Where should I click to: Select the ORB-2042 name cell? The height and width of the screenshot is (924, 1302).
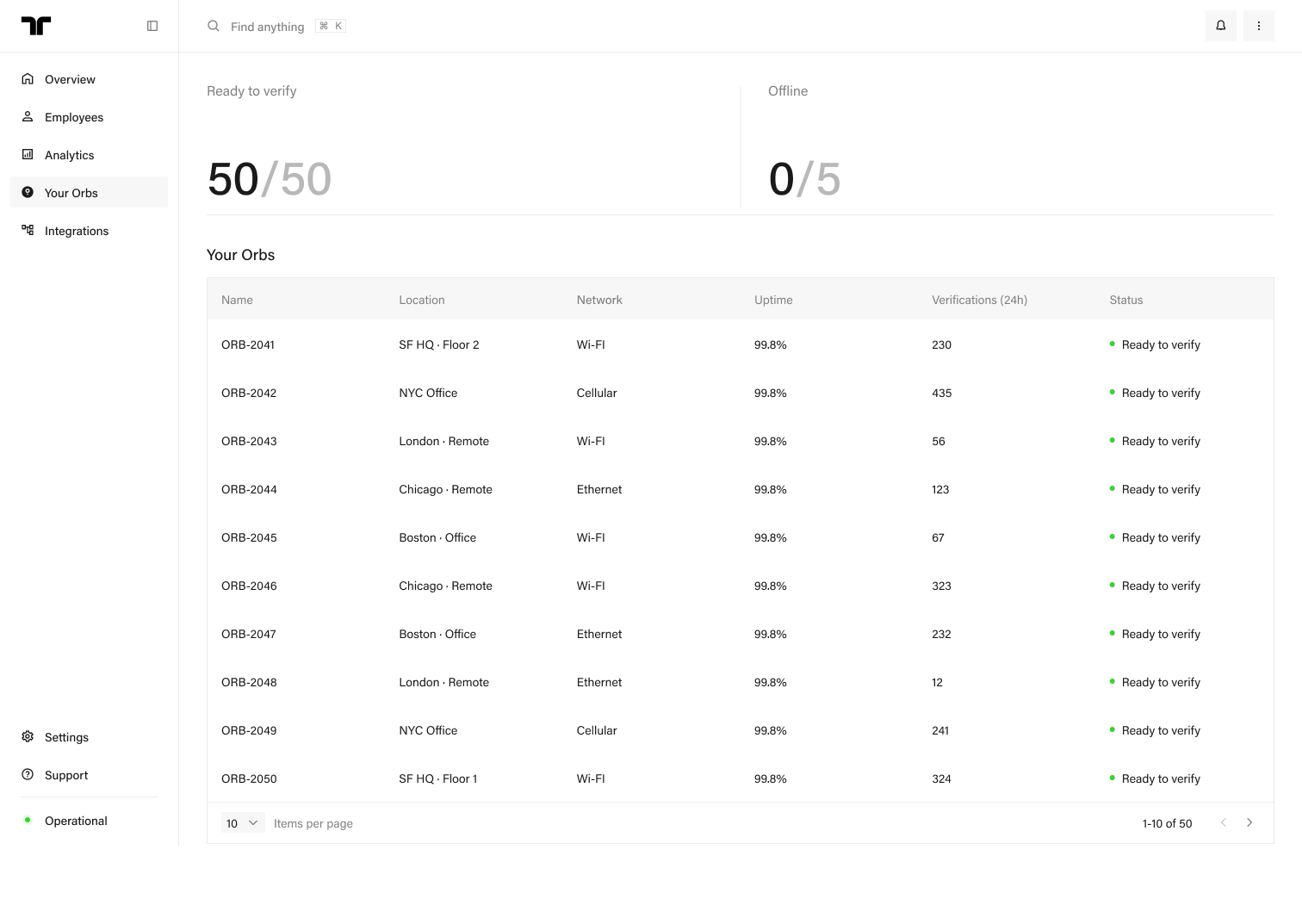click(x=249, y=393)
